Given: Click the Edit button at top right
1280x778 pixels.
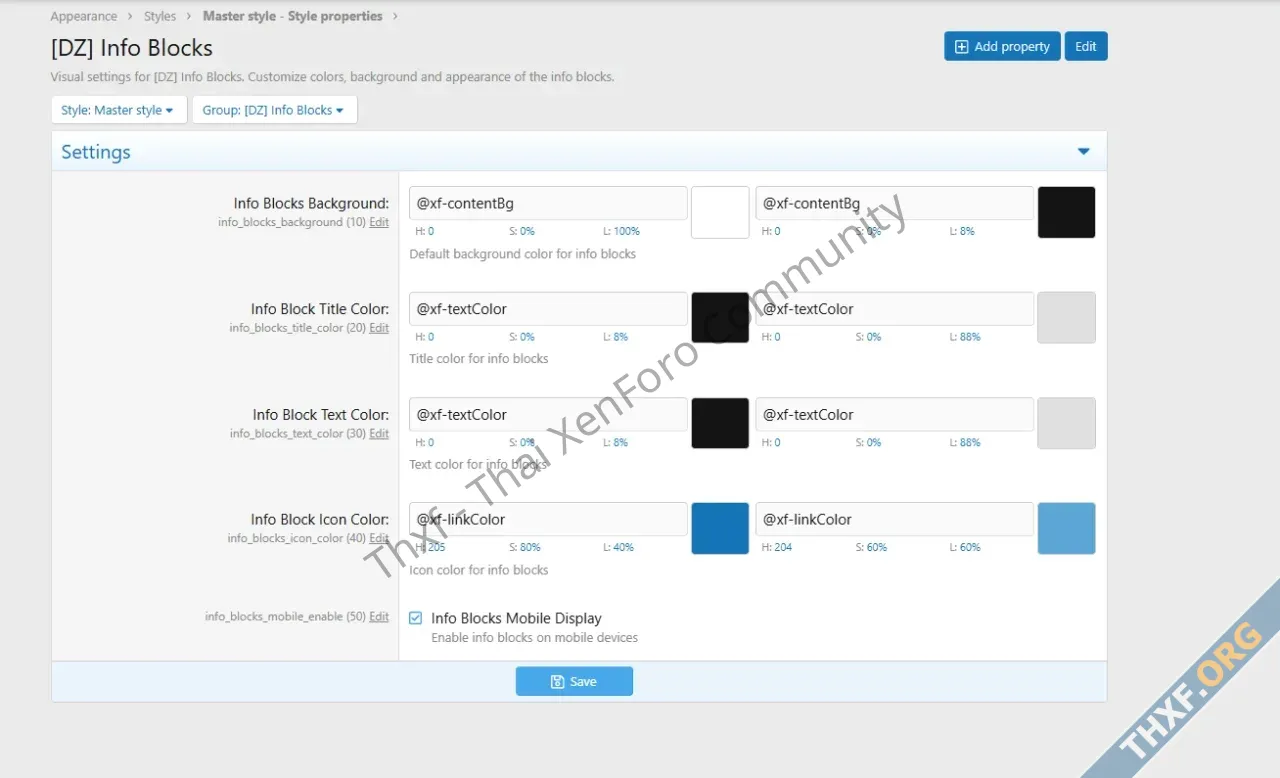Looking at the screenshot, I should (1085, 46).
